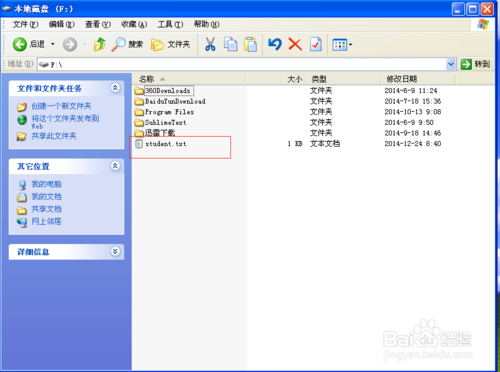
Task: Click the Paste clipboard icon
Action: (x=250, y=44)
